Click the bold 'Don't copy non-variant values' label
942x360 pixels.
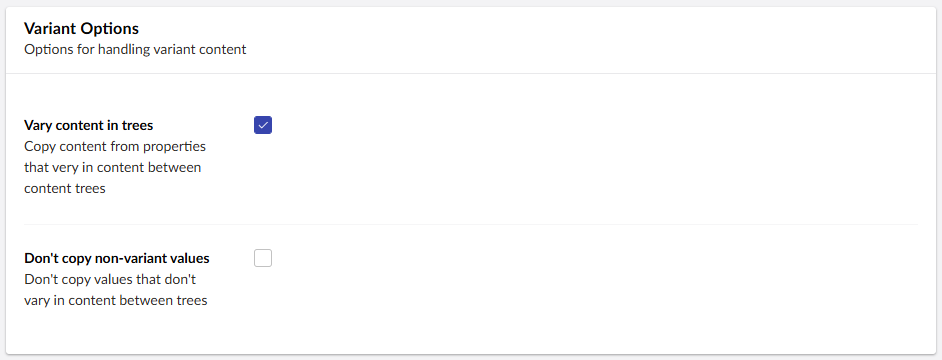[x=117, y=258]
